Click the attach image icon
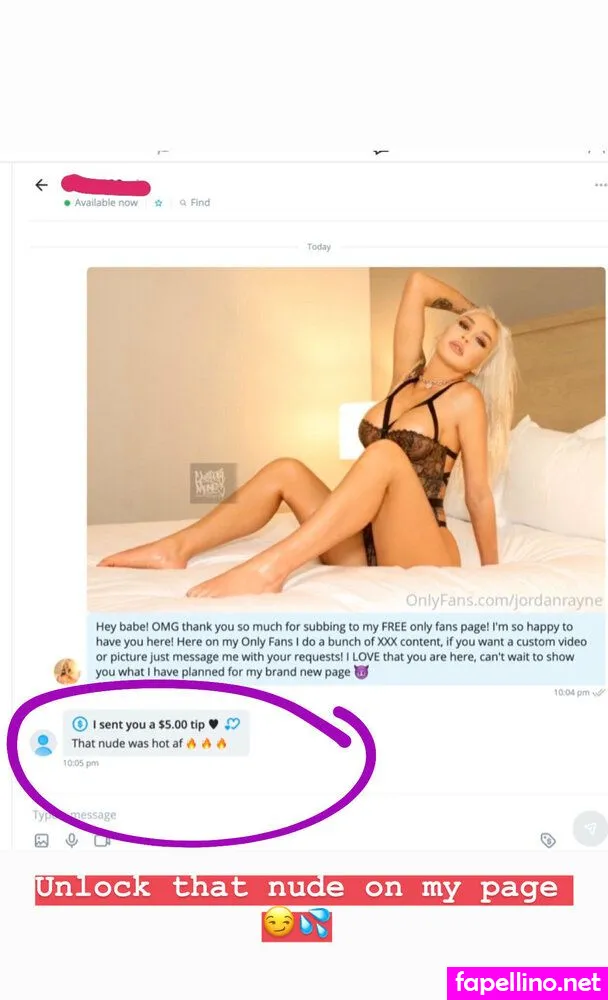Image resolution: width=608 pixels, height=1000 pixels. 41,841
